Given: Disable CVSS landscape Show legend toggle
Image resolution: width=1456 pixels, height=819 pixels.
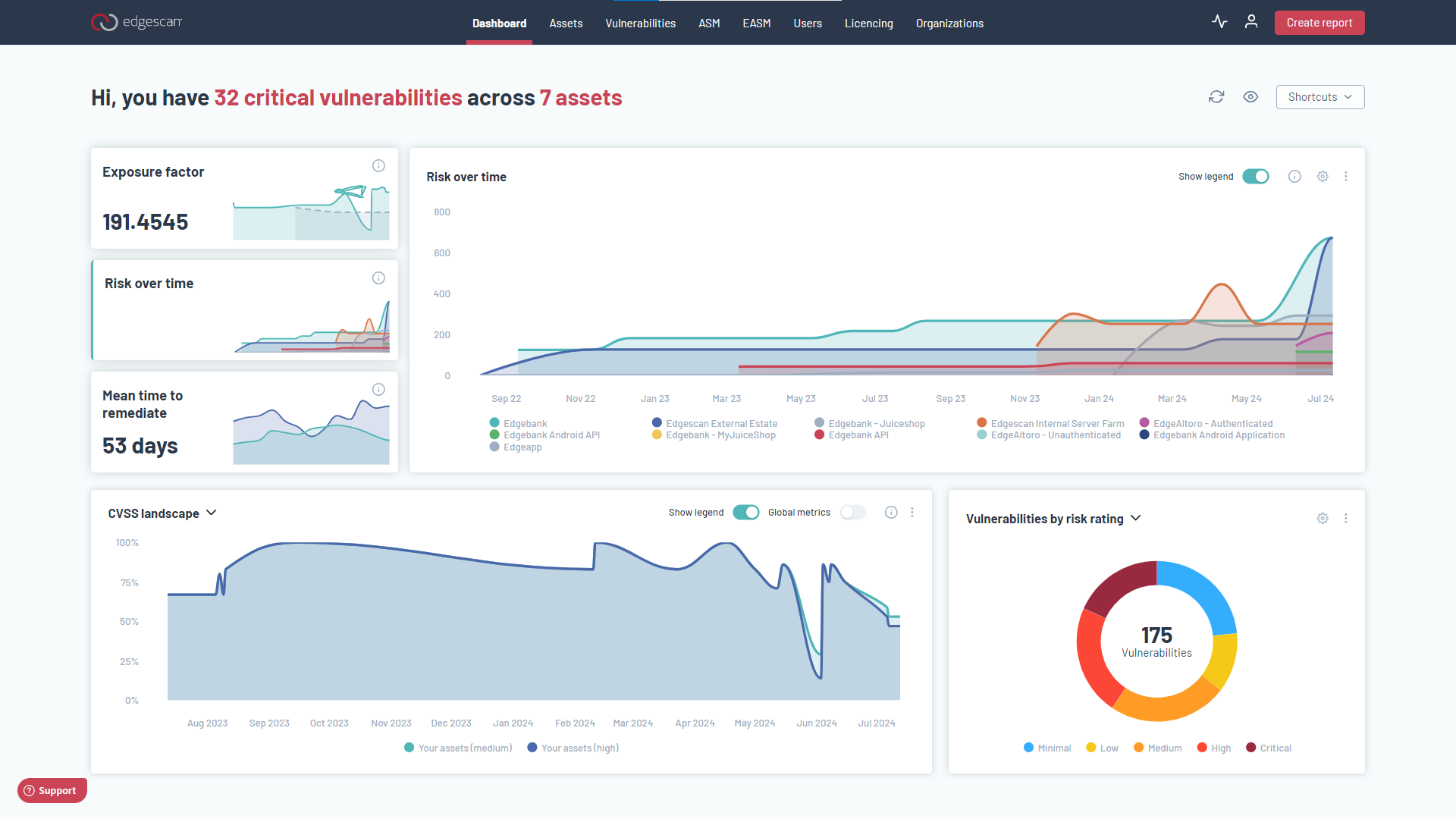Looking at the screenshot, I should pyautogui.click(x=745, y=513).
